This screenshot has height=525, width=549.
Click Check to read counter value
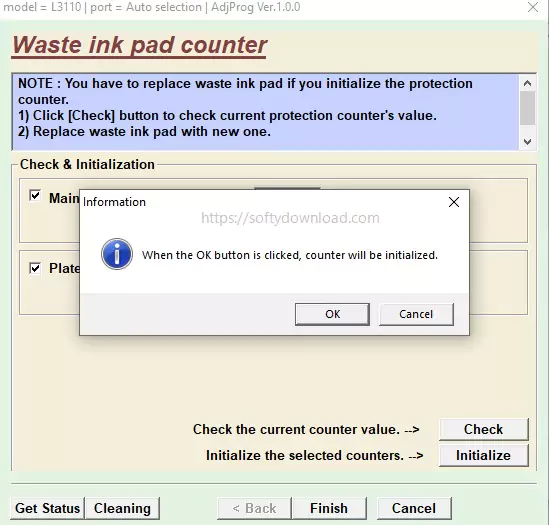(484, 429)
